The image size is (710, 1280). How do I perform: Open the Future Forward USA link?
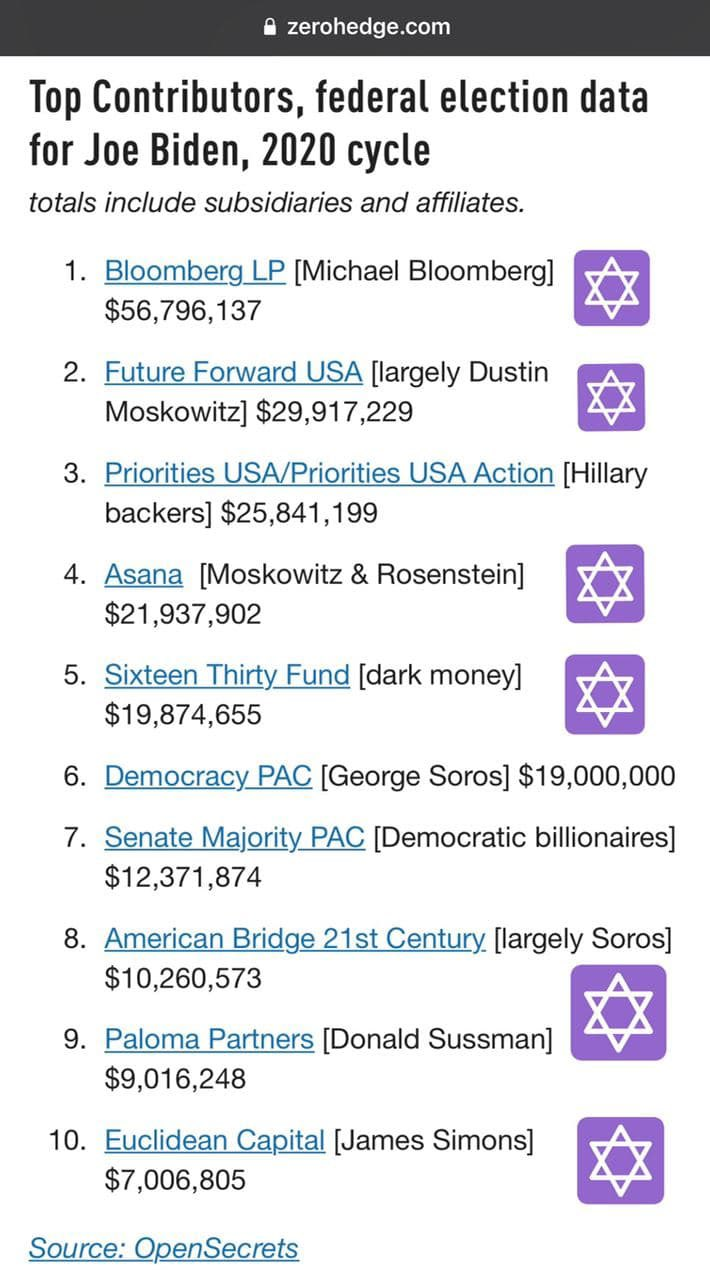pyautogui.click(x=233, y=373)
